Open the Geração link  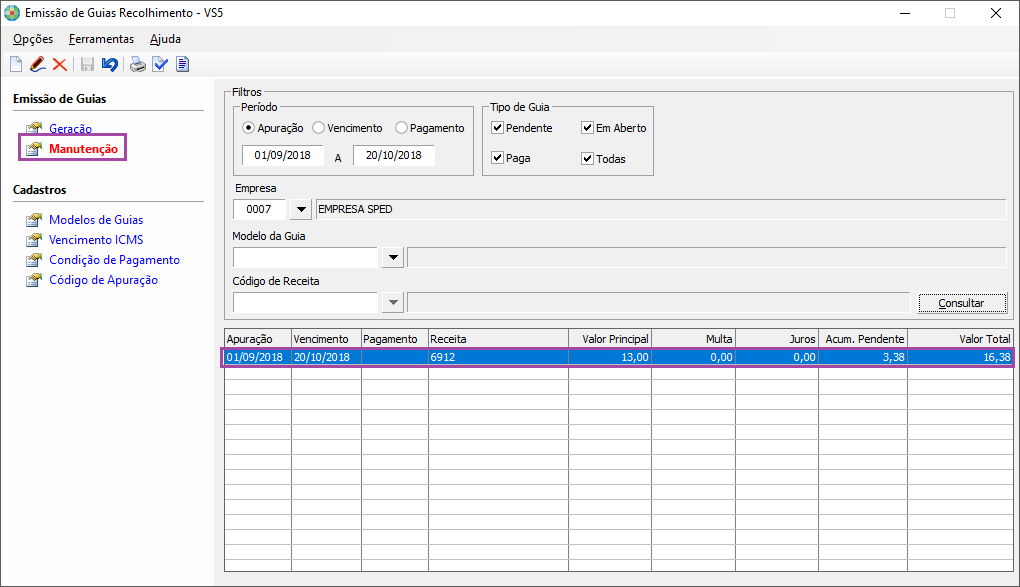click(x=70, y=128)
